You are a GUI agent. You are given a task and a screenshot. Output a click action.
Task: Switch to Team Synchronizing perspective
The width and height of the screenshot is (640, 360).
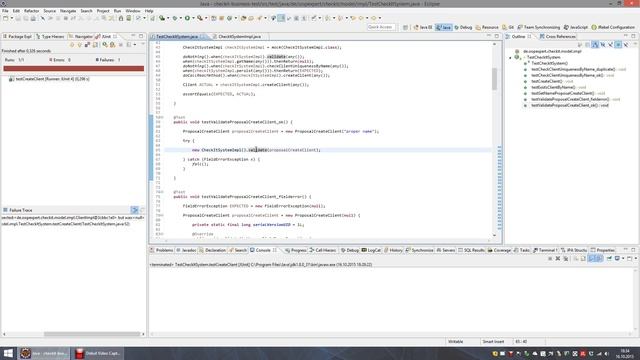coord(539,27)
